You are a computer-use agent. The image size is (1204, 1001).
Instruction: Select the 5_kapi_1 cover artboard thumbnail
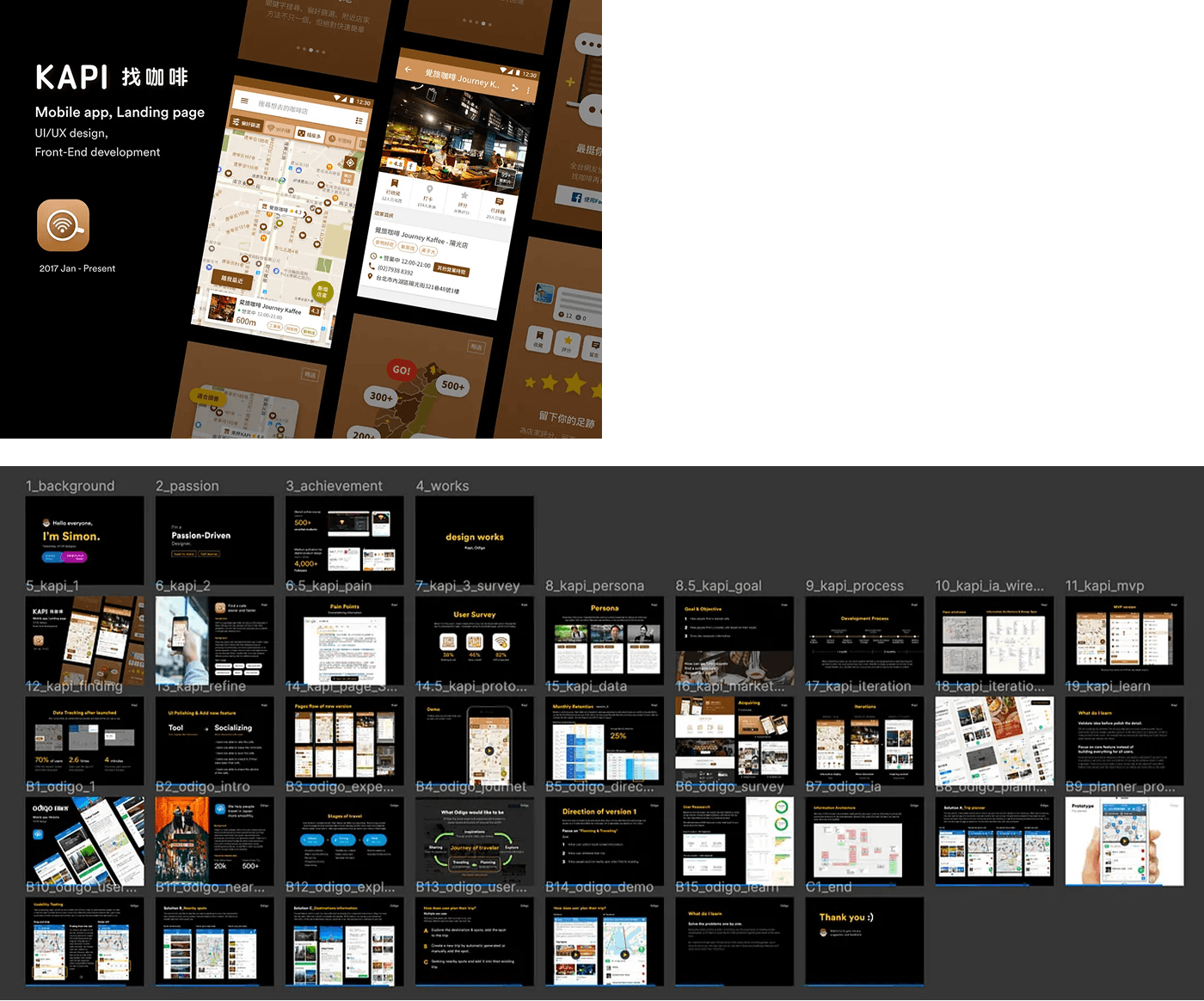point(85,641)
